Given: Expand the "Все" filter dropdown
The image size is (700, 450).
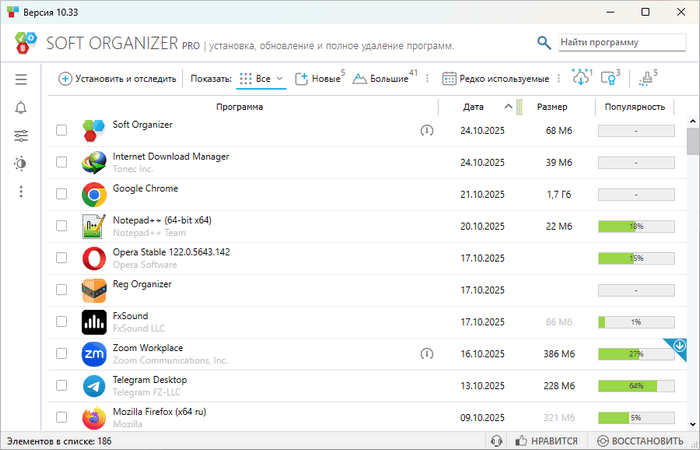Looking at the screenshot, I should point(280,79).
